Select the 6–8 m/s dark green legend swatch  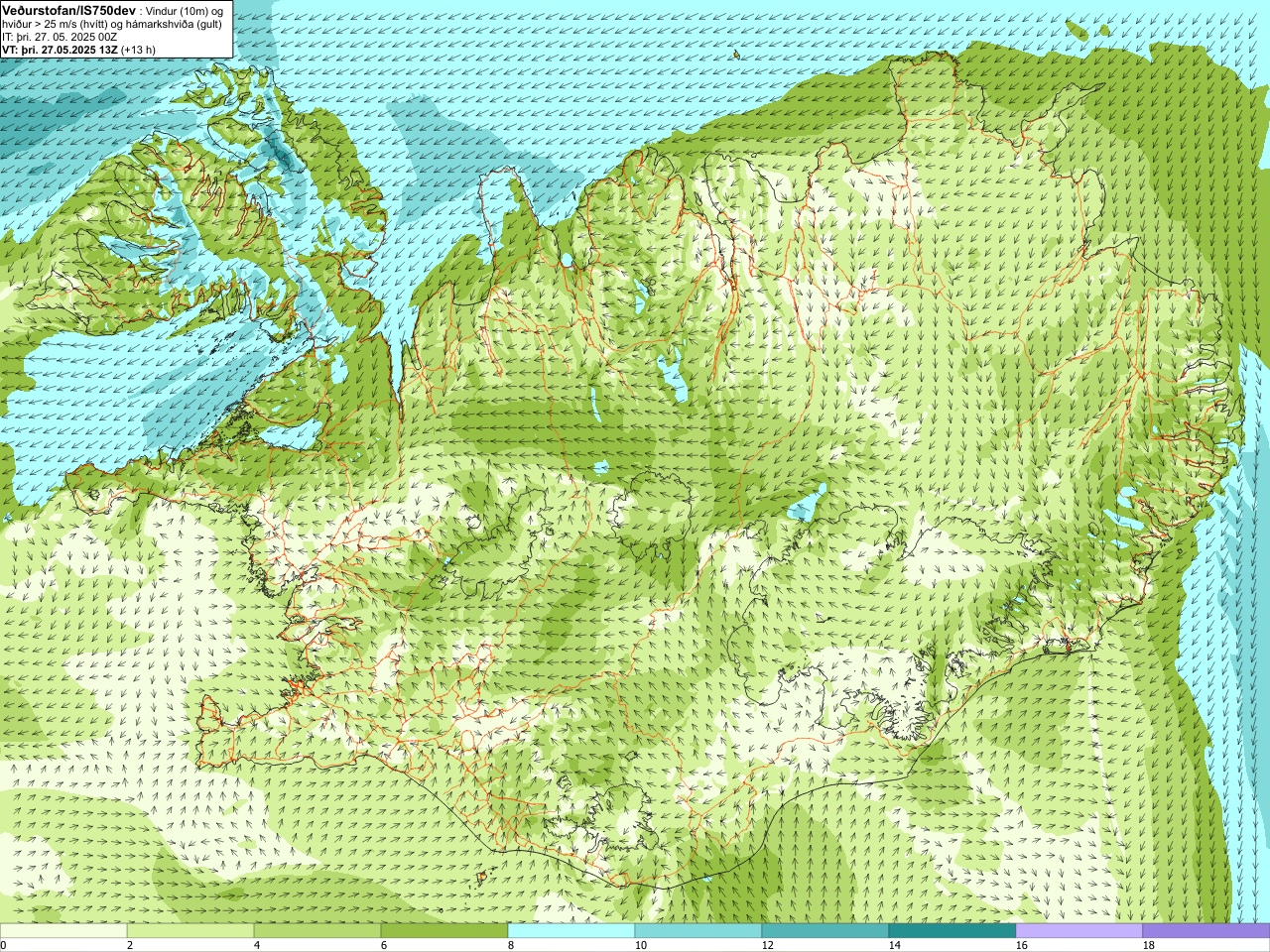[x=444, y=931]
